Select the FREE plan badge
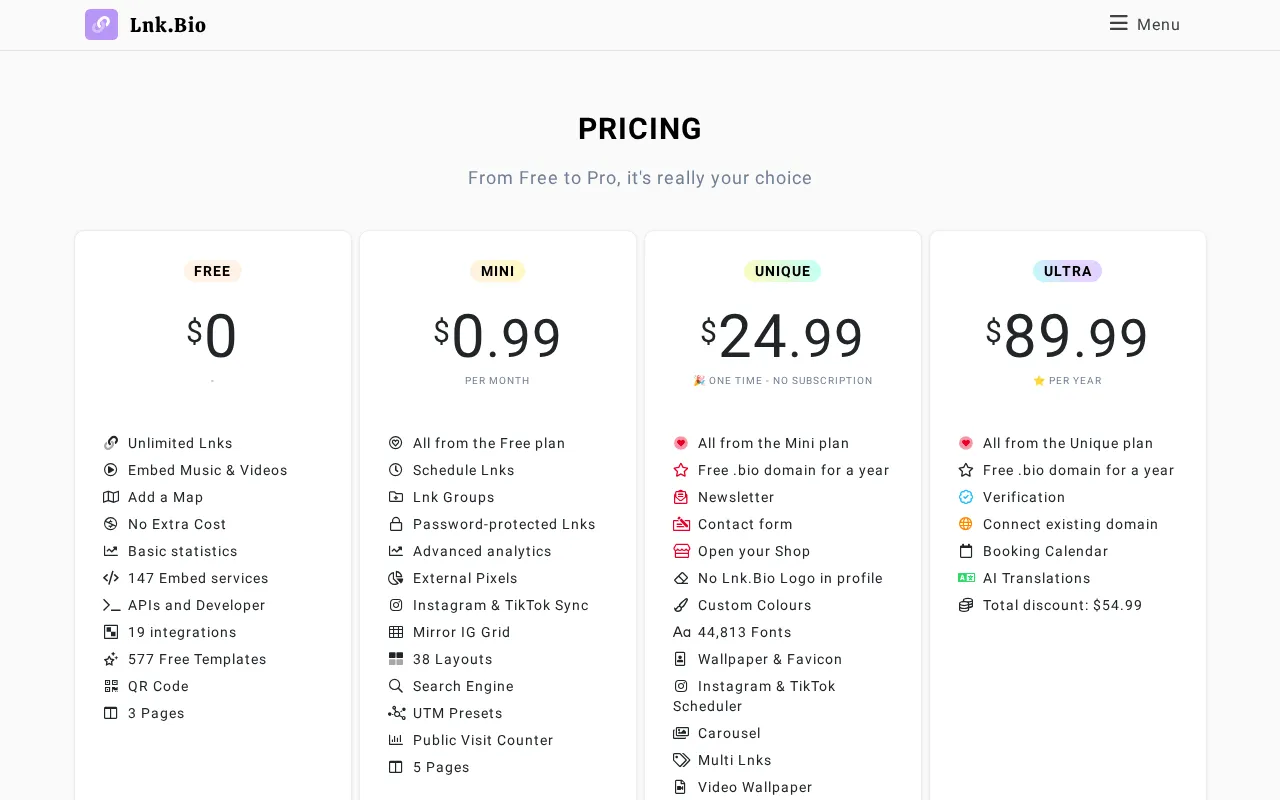This screenshot has width=1280, height=800. coord(212,271)
